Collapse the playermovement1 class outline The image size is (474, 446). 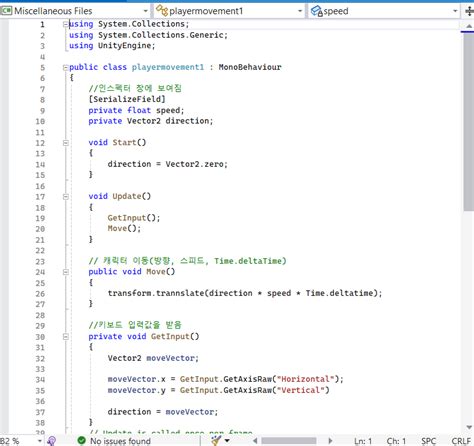point(66,67)
